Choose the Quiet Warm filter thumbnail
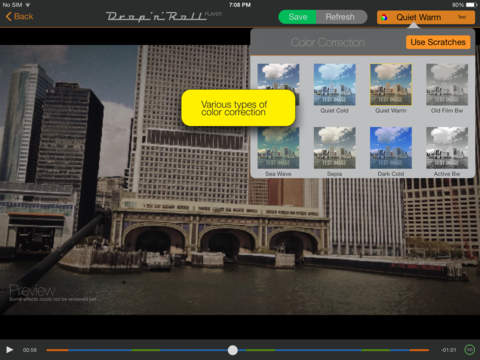Image resolution: width=480 pixels, height=360 pixels. click(391, 85)
